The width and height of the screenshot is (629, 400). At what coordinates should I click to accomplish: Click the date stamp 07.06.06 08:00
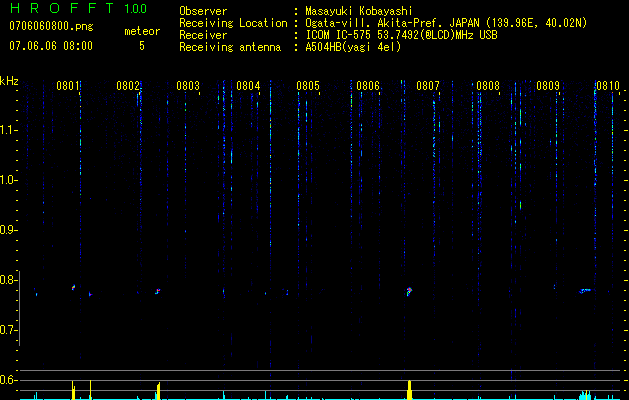point(51,46)
